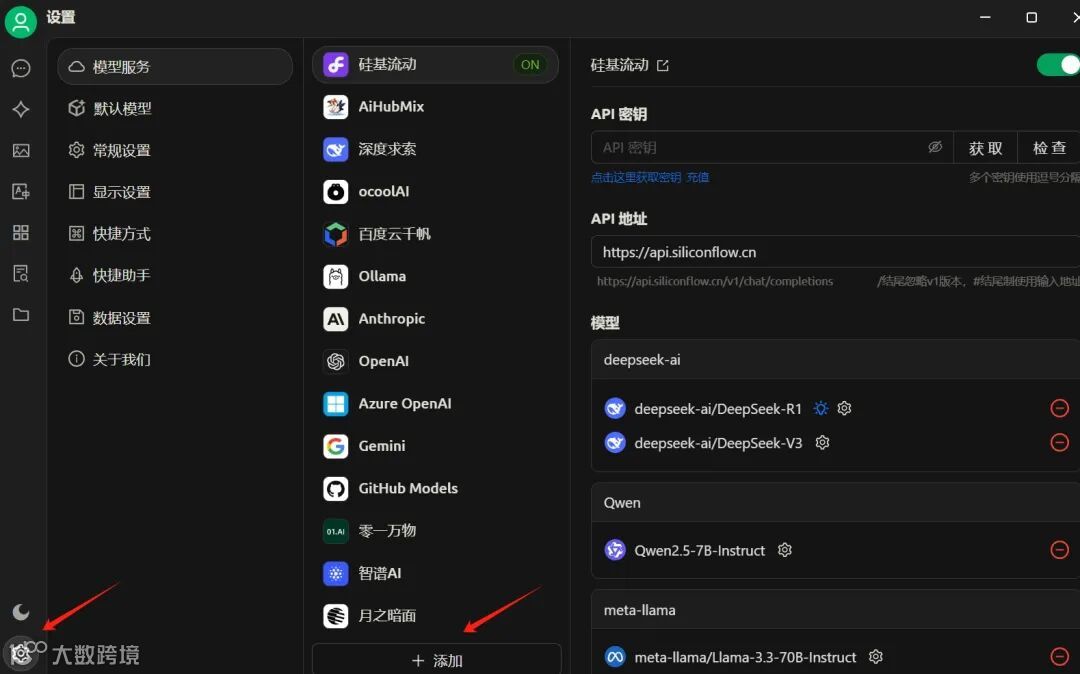The image size is (1080, 674).
Task: Toggle dark theme moon icon
Action: pos(21,611)
